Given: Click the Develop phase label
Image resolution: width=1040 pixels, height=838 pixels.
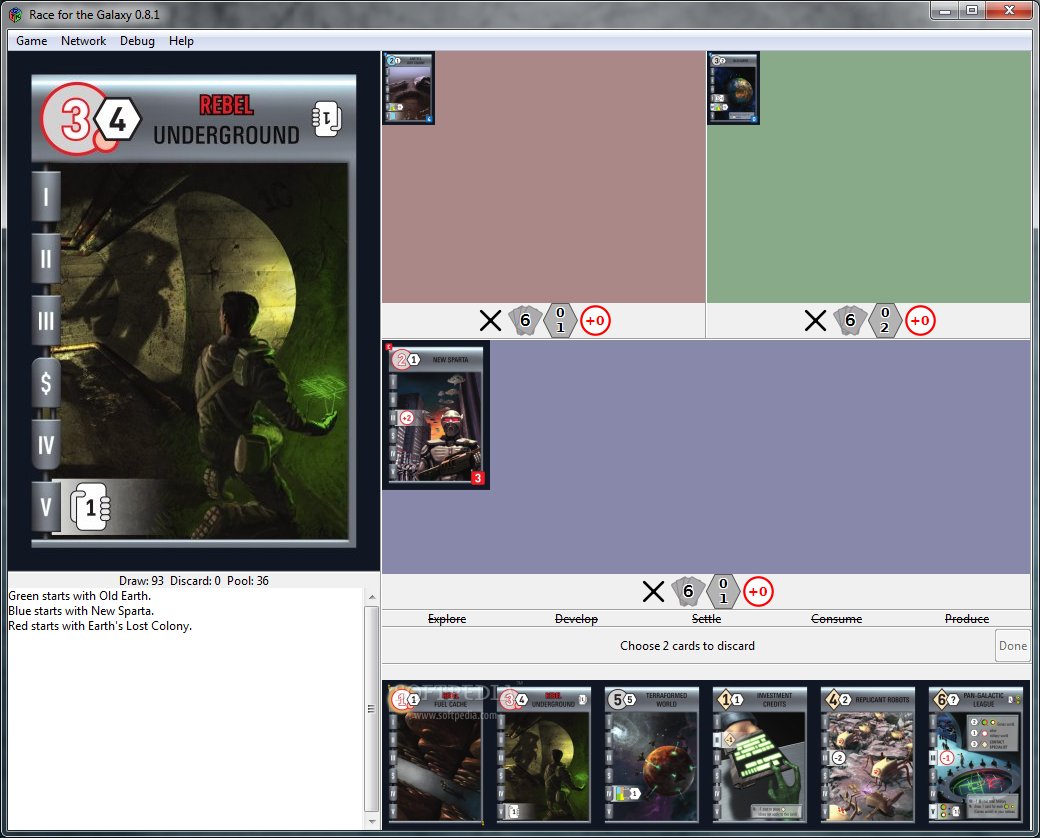Looking at the screenshot, I should [576, 618].
